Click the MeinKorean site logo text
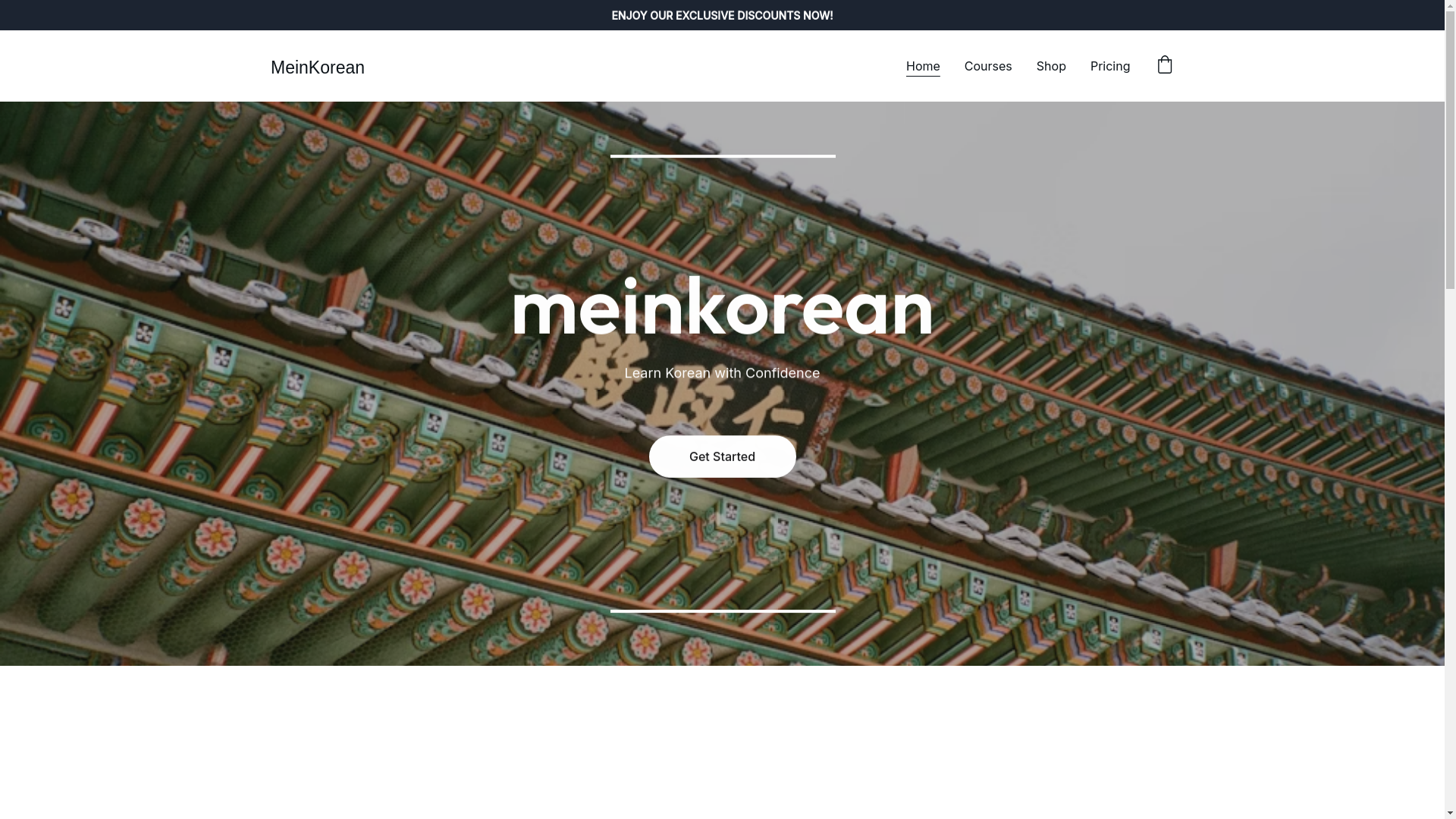Screen dimensions: 1456x819 [317, 67]
